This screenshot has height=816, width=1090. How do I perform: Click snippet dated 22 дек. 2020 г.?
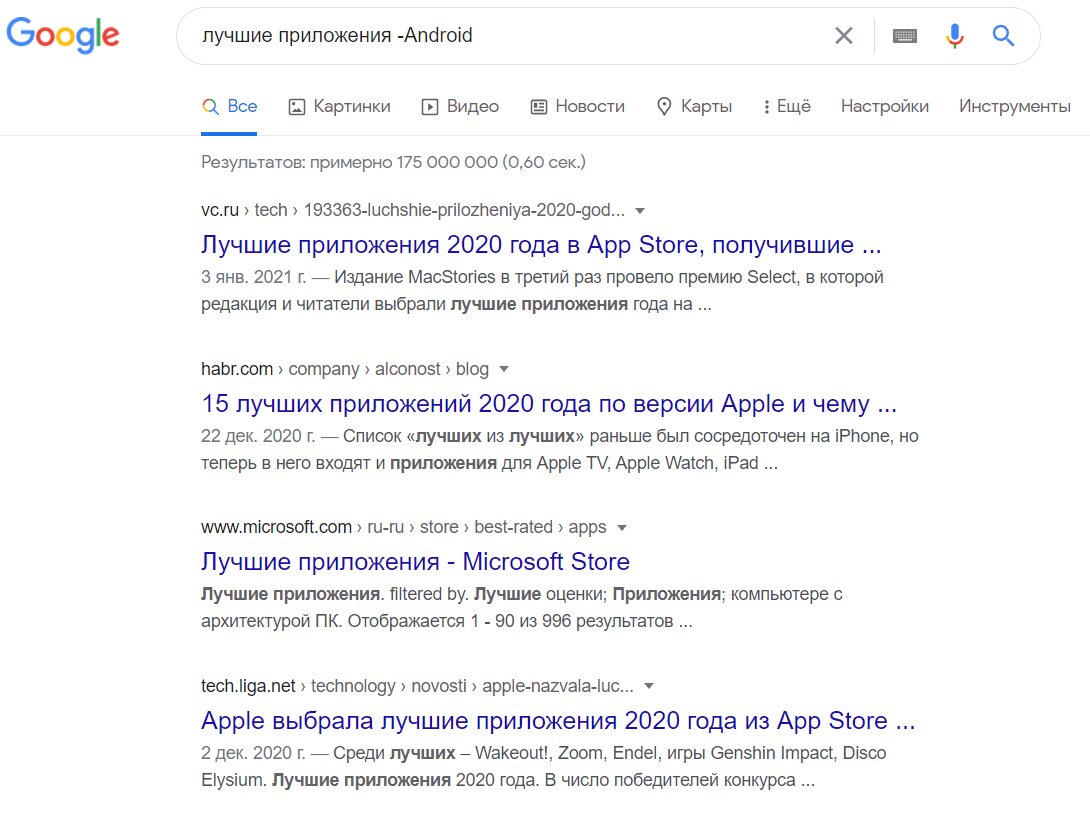click(x=560, y=450)
